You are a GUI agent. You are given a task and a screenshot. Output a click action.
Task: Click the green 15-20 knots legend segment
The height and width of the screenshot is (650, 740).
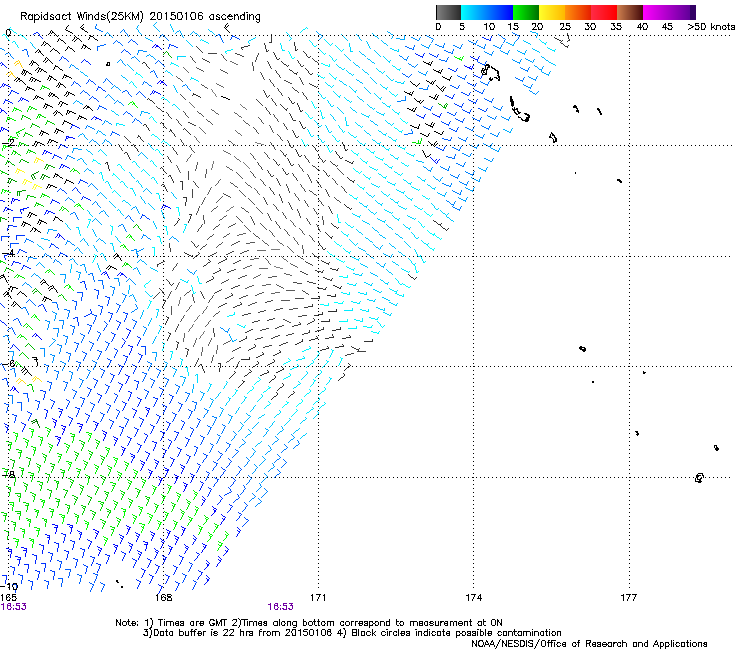click(526, 12)
